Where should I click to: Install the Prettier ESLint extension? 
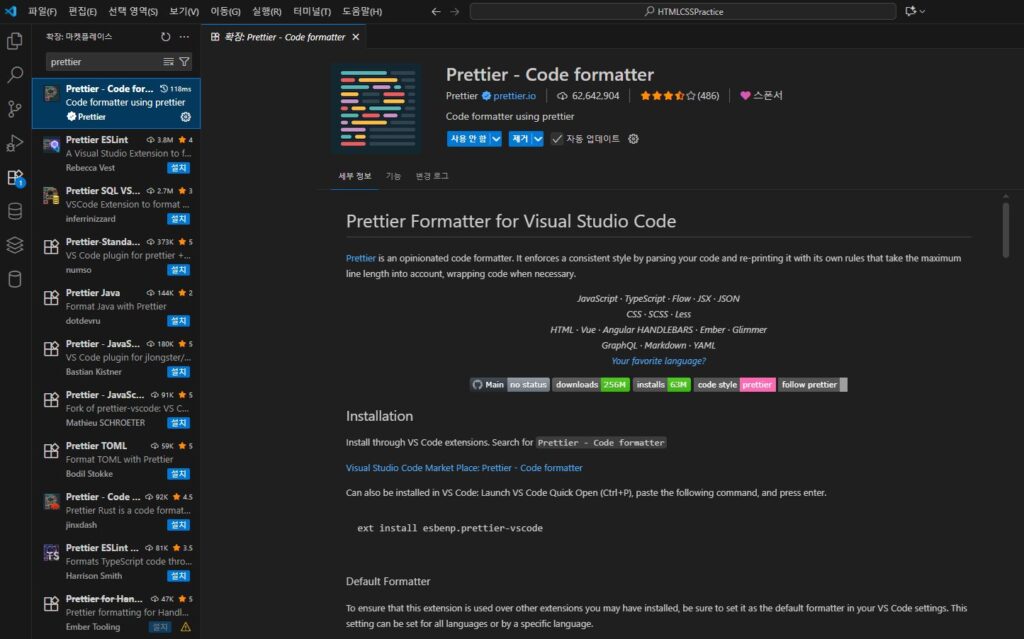point(177,166)
